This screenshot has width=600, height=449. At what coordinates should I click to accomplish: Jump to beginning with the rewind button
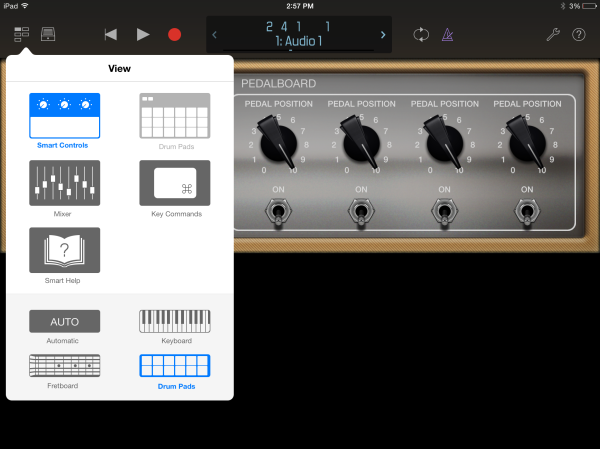[110, 34]
